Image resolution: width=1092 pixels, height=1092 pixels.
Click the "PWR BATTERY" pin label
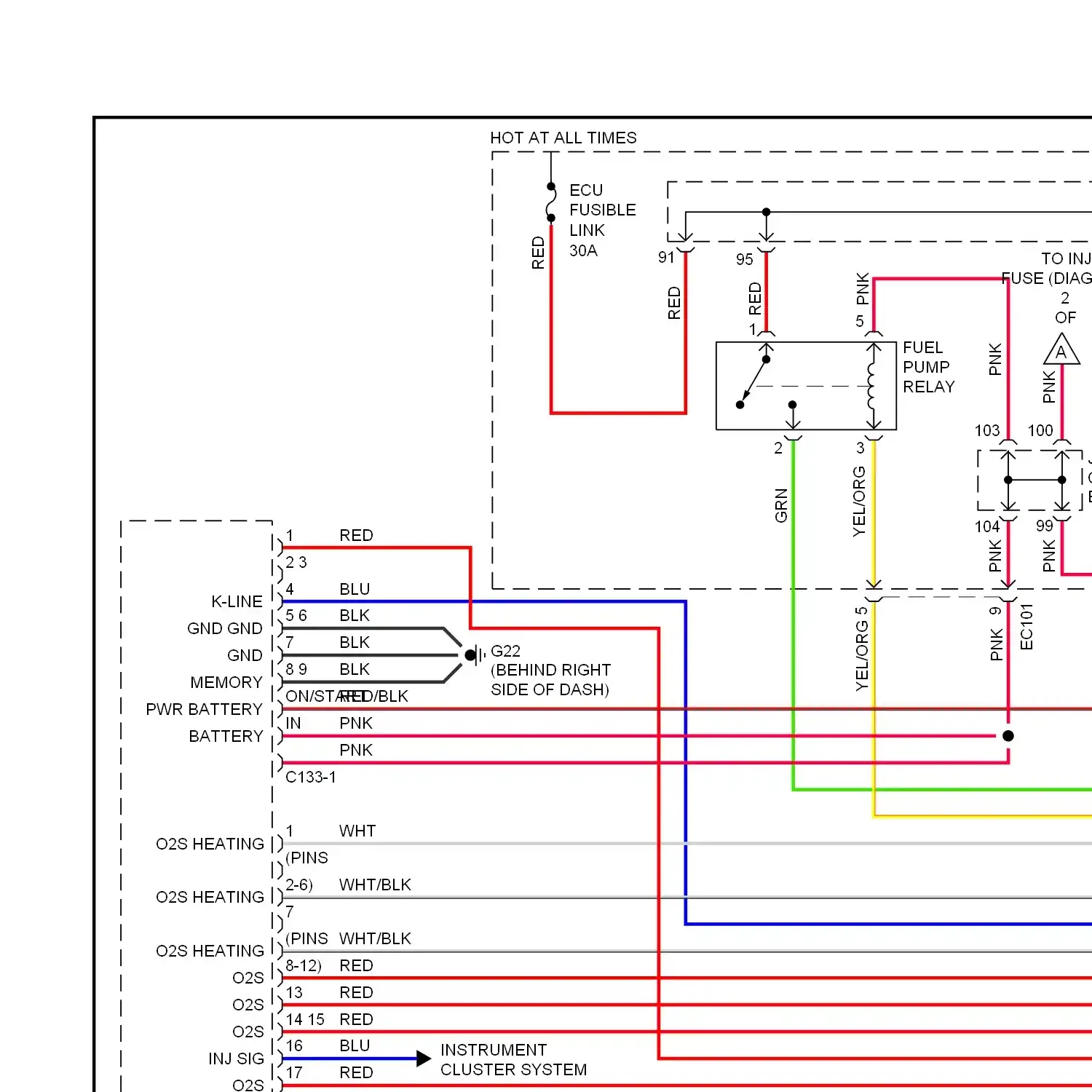point(204,709)
